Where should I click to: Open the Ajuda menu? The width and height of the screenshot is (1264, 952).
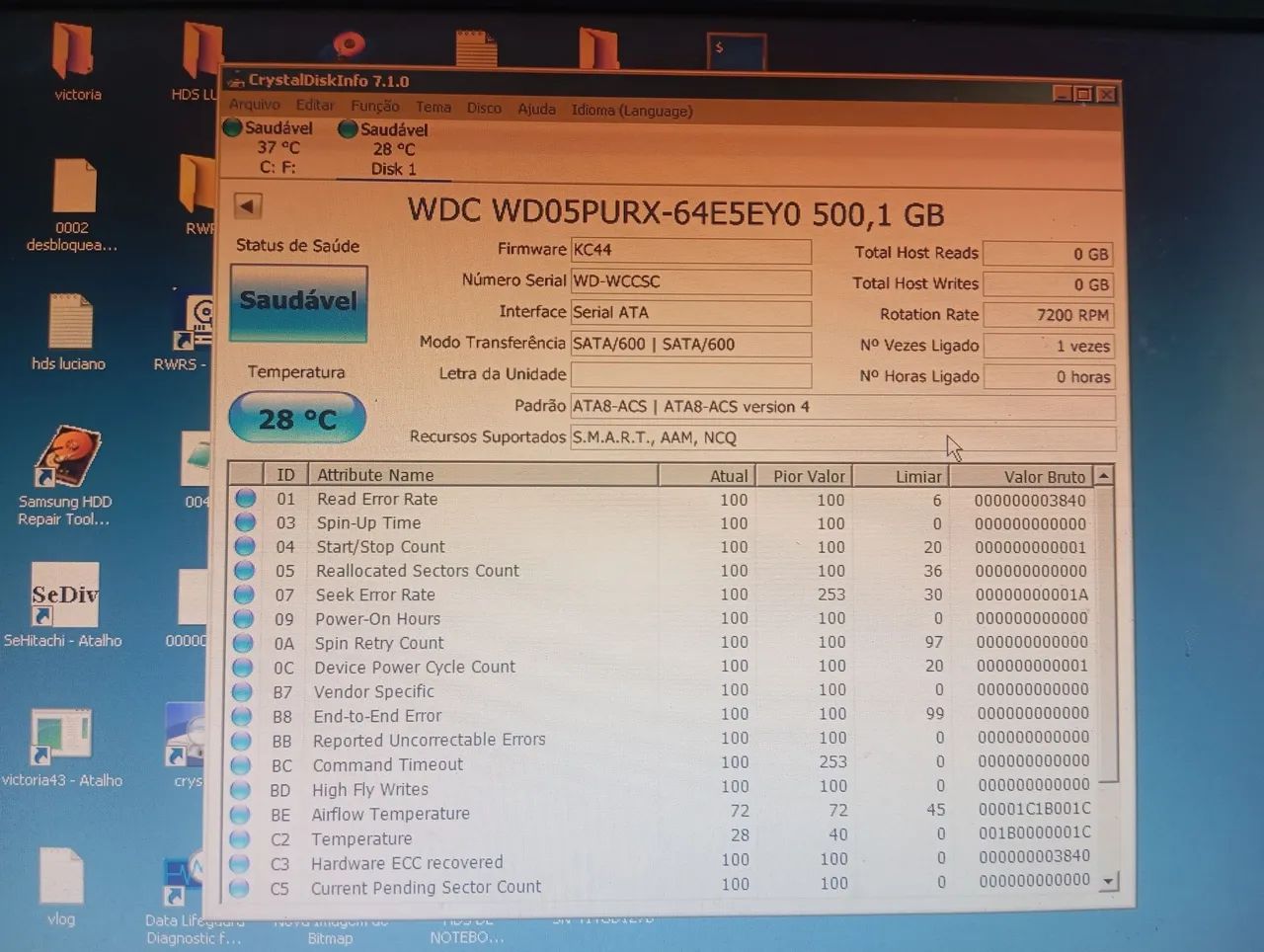tap(536, 109)
